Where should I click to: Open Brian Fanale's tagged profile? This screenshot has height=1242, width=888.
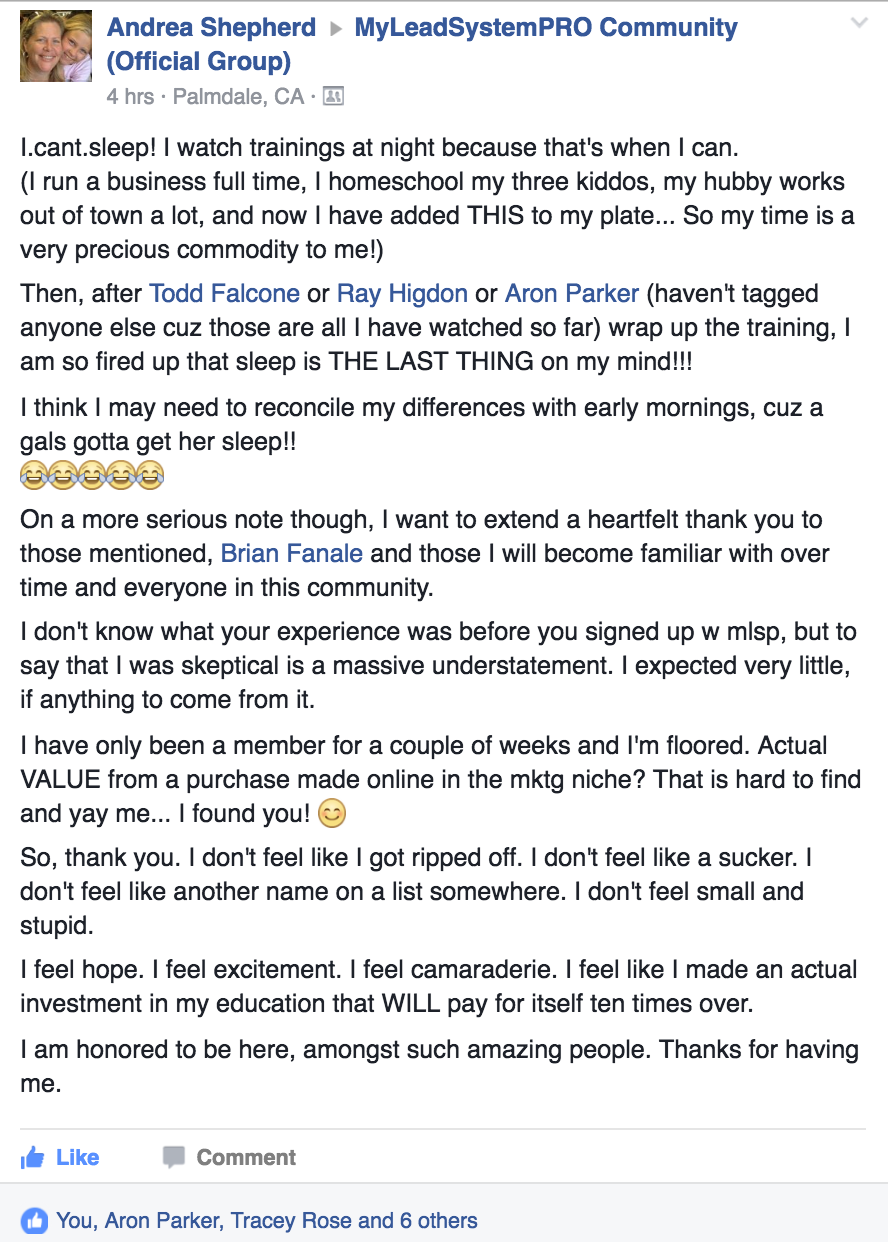tap(292, 553)
